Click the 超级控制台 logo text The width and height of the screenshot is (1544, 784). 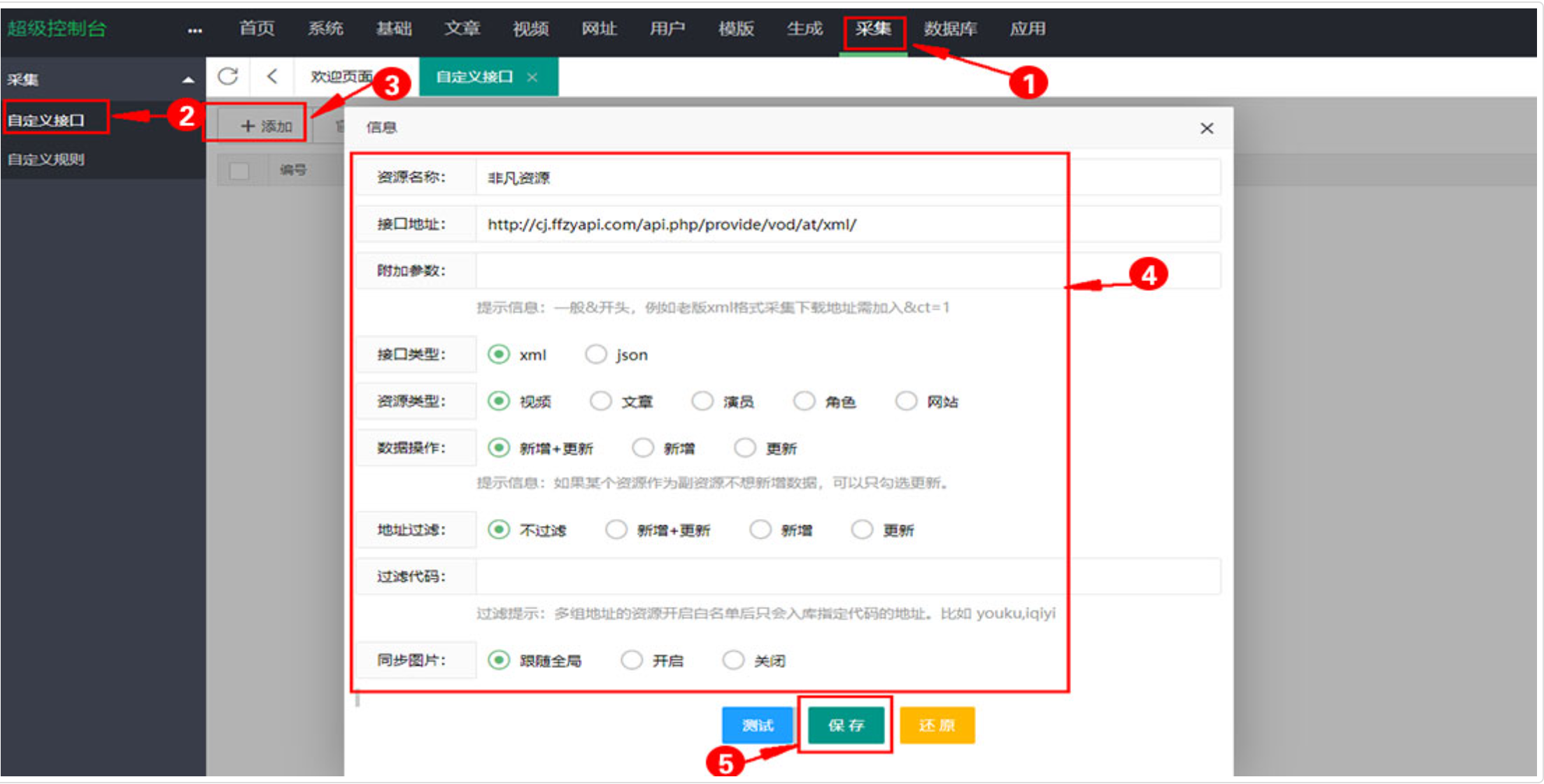(57, 29)
